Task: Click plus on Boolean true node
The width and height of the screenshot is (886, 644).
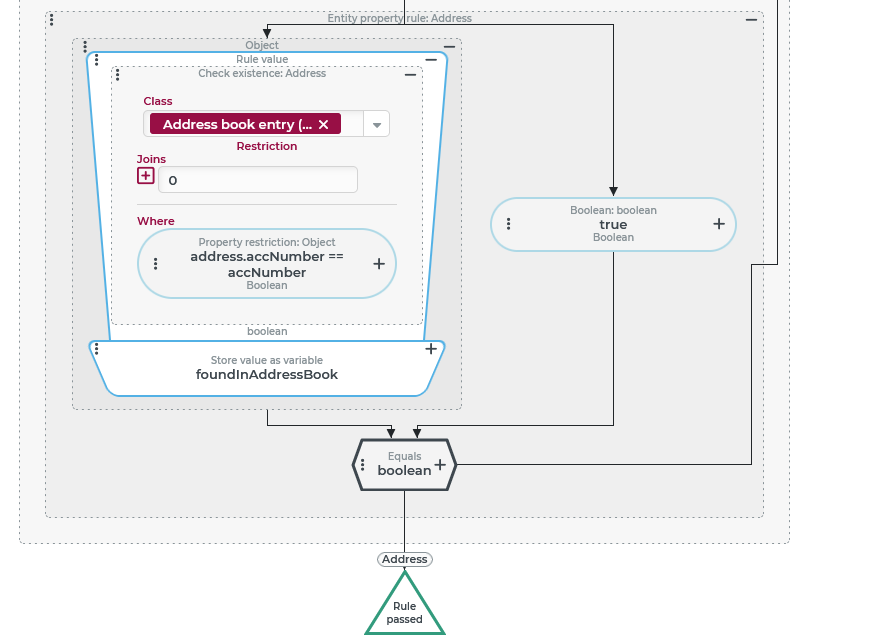Action: (x=719, y=224)
